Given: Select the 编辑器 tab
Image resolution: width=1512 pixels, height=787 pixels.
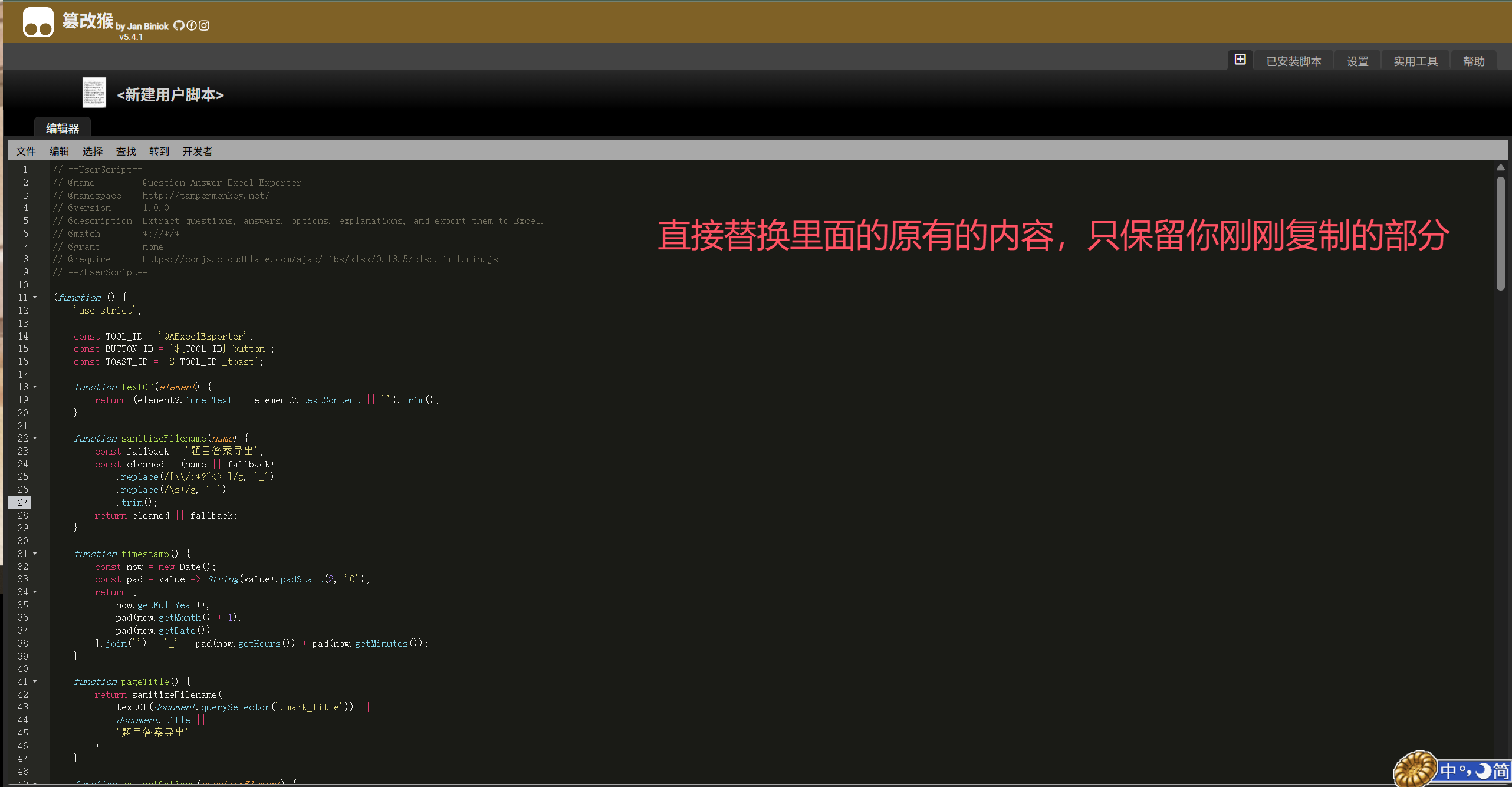Looking at the screenshot, I should click(63, 129).
